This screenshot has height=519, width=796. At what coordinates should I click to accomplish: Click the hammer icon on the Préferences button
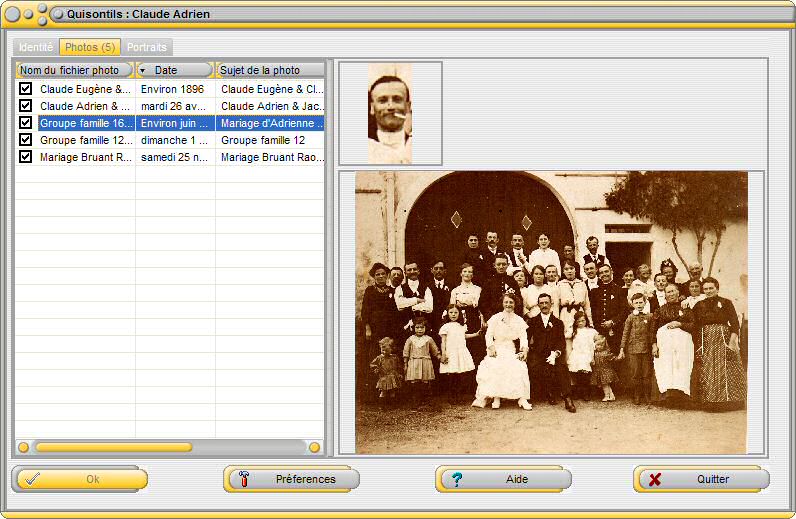coord(243,479)
